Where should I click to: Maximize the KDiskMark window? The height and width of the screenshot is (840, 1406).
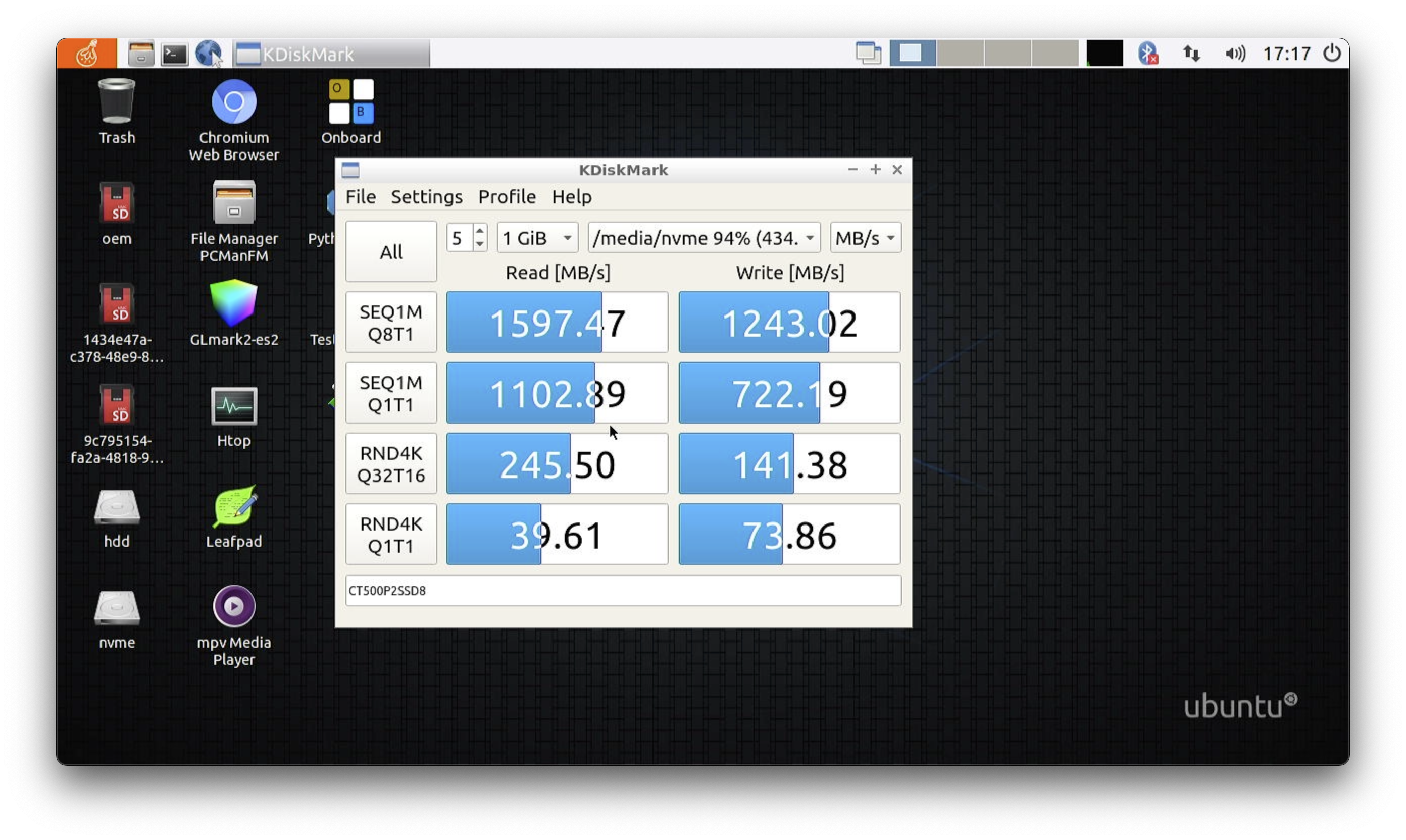point(875,169)
